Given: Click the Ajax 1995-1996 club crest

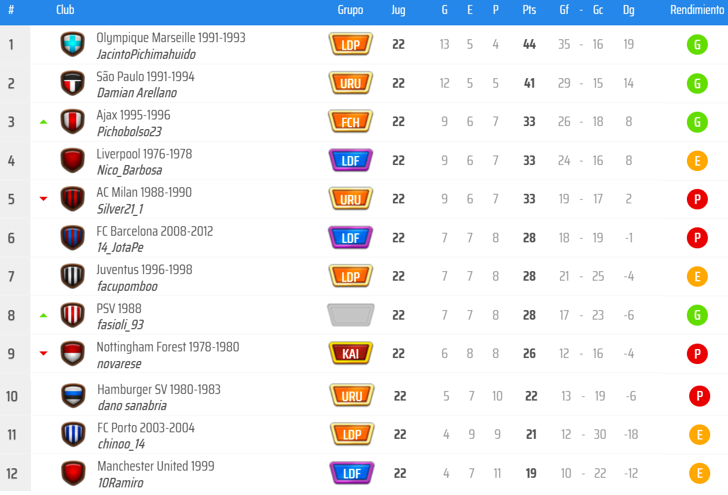Looking at the screenshot, I should [72, 122].
